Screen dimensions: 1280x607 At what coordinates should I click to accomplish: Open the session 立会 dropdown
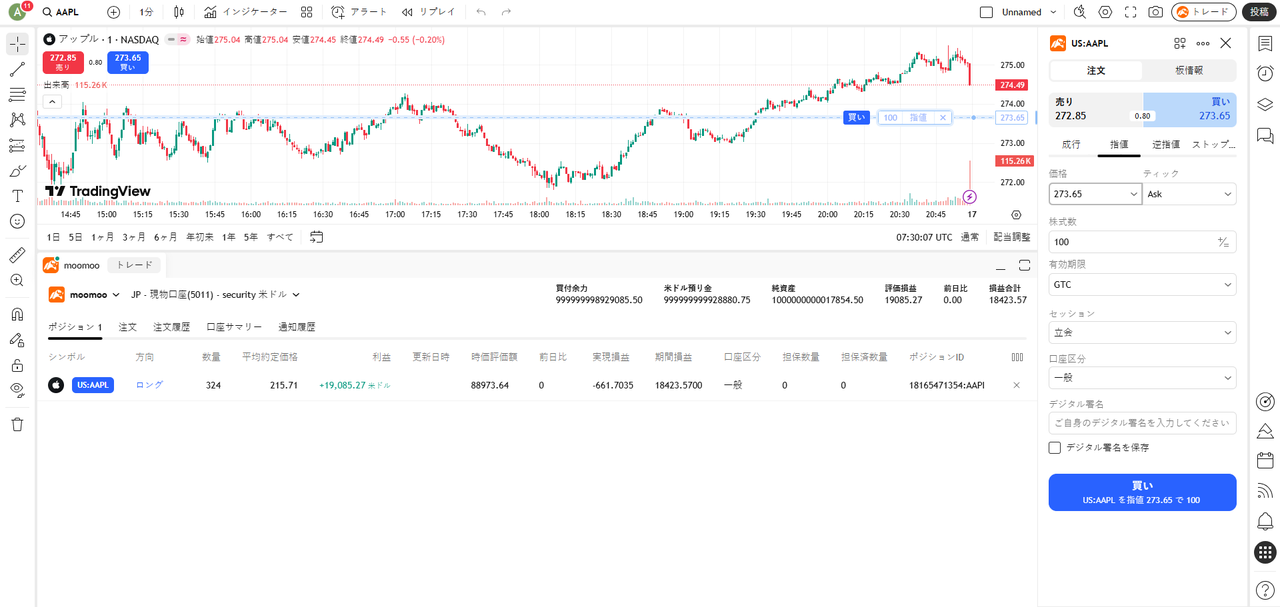click(1142, 333)
